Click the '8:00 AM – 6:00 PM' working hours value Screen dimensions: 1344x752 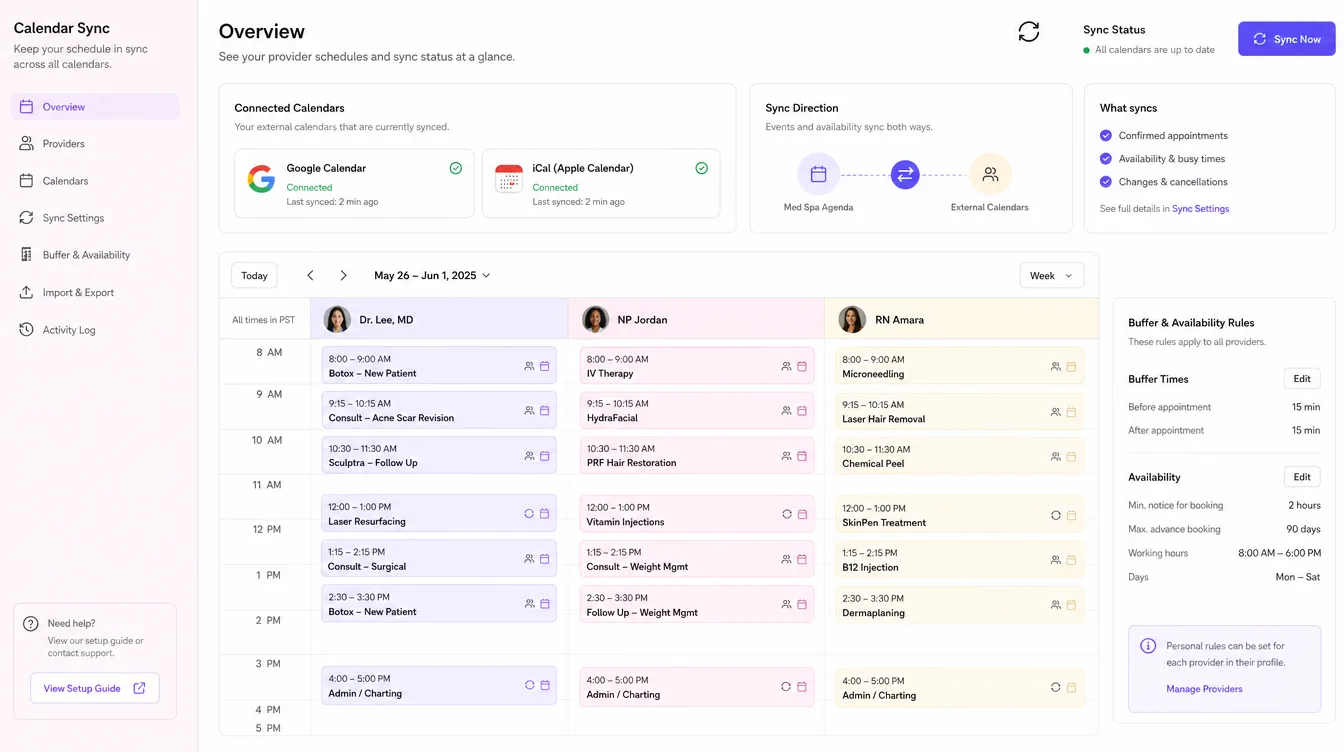[x=1279, y=553]
